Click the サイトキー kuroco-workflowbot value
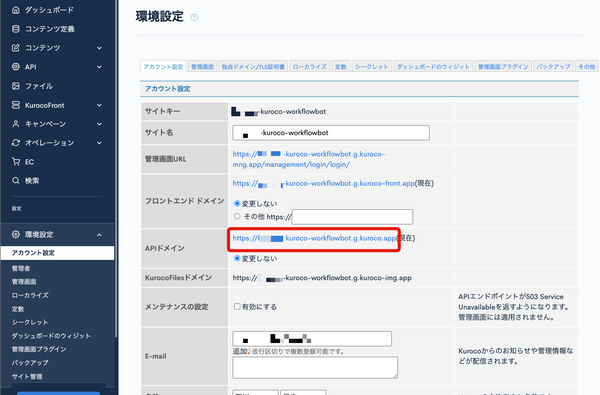Screen dimensions: 600x395 point(279,111)
